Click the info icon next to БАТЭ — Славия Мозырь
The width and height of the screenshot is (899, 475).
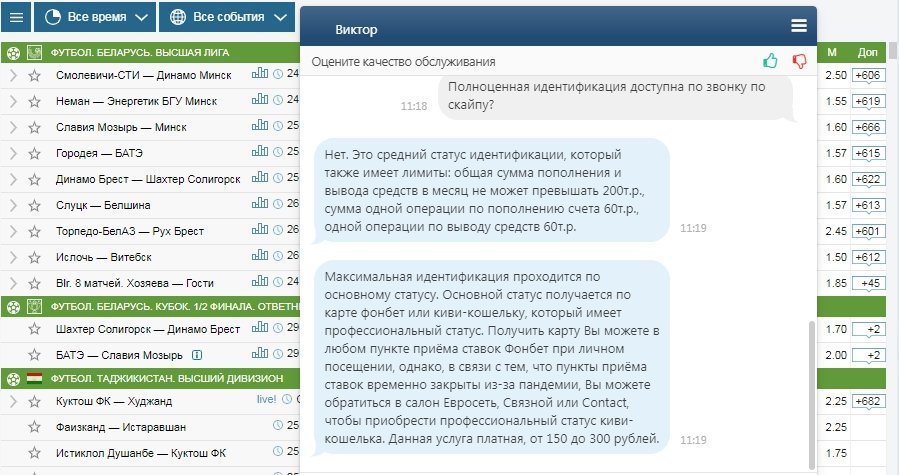197,354
